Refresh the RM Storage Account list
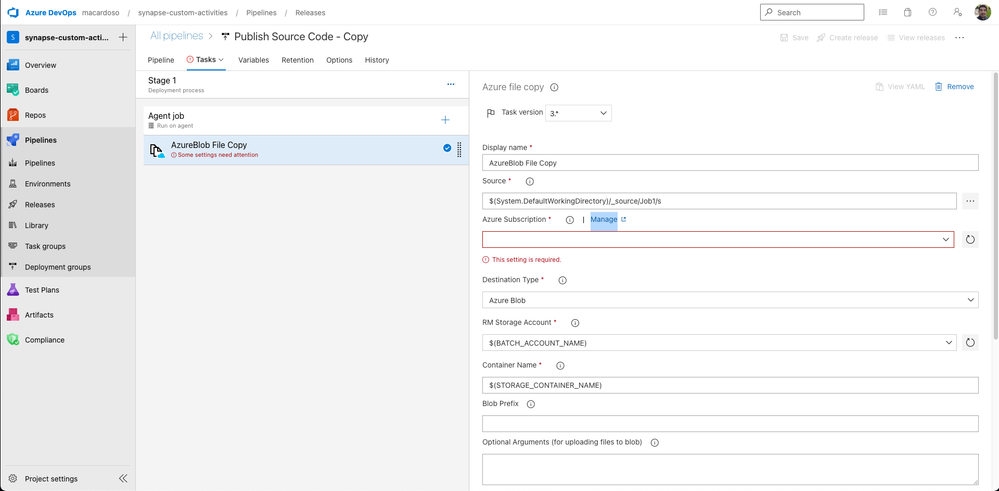Viewport: 999px width, 491px height. pyautogui.click(x=970, y=343)
